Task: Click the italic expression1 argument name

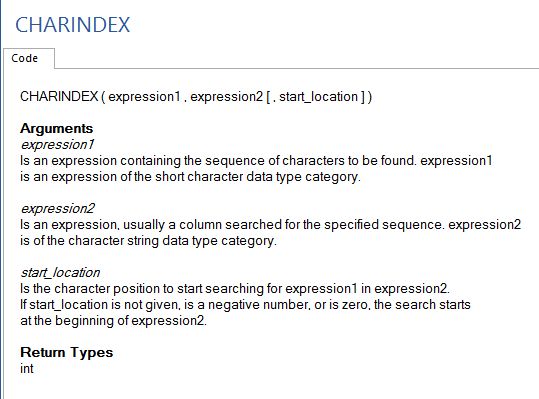Action: click(x=57, y=144)
